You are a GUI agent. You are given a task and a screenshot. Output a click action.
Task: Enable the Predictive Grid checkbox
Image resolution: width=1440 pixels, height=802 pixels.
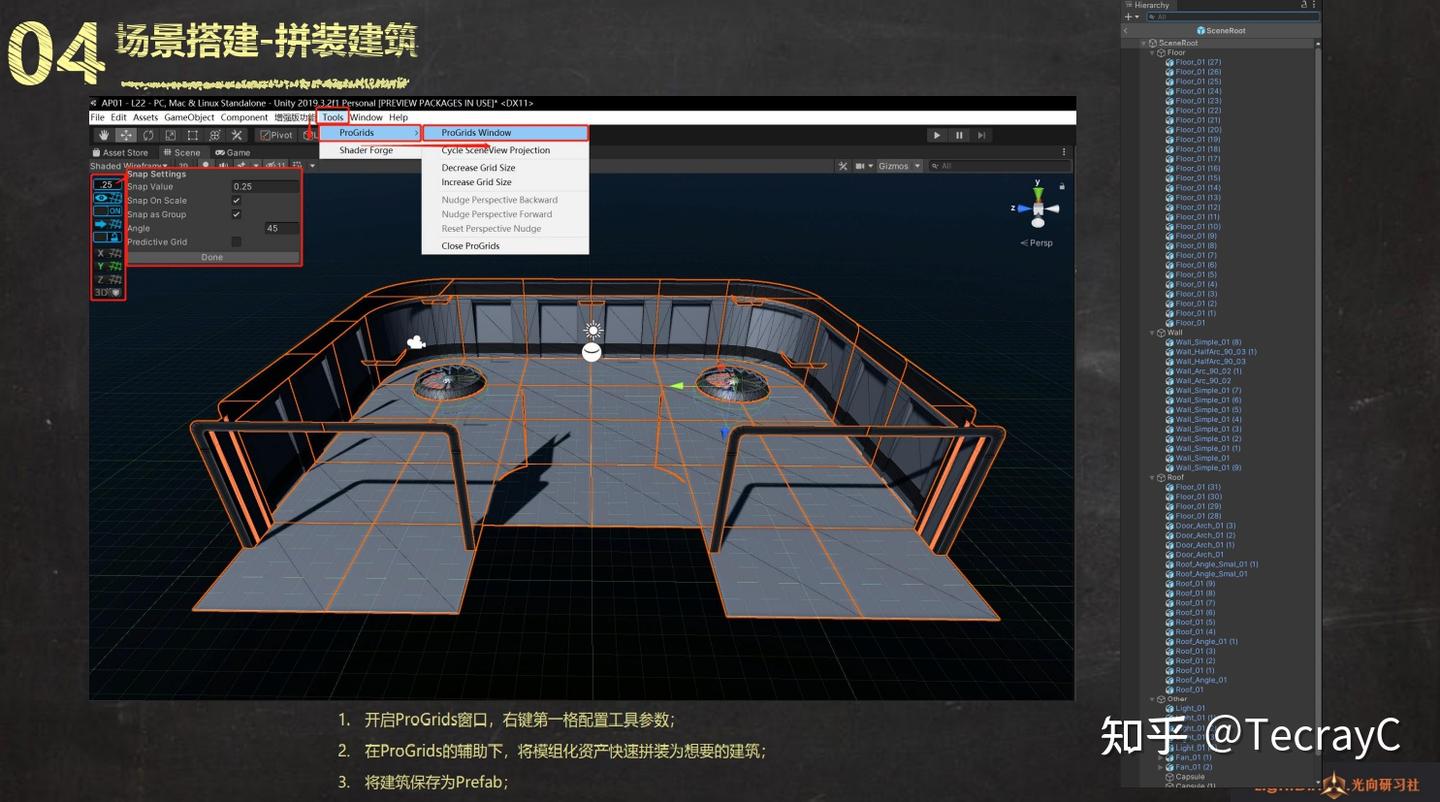point(236,242)
